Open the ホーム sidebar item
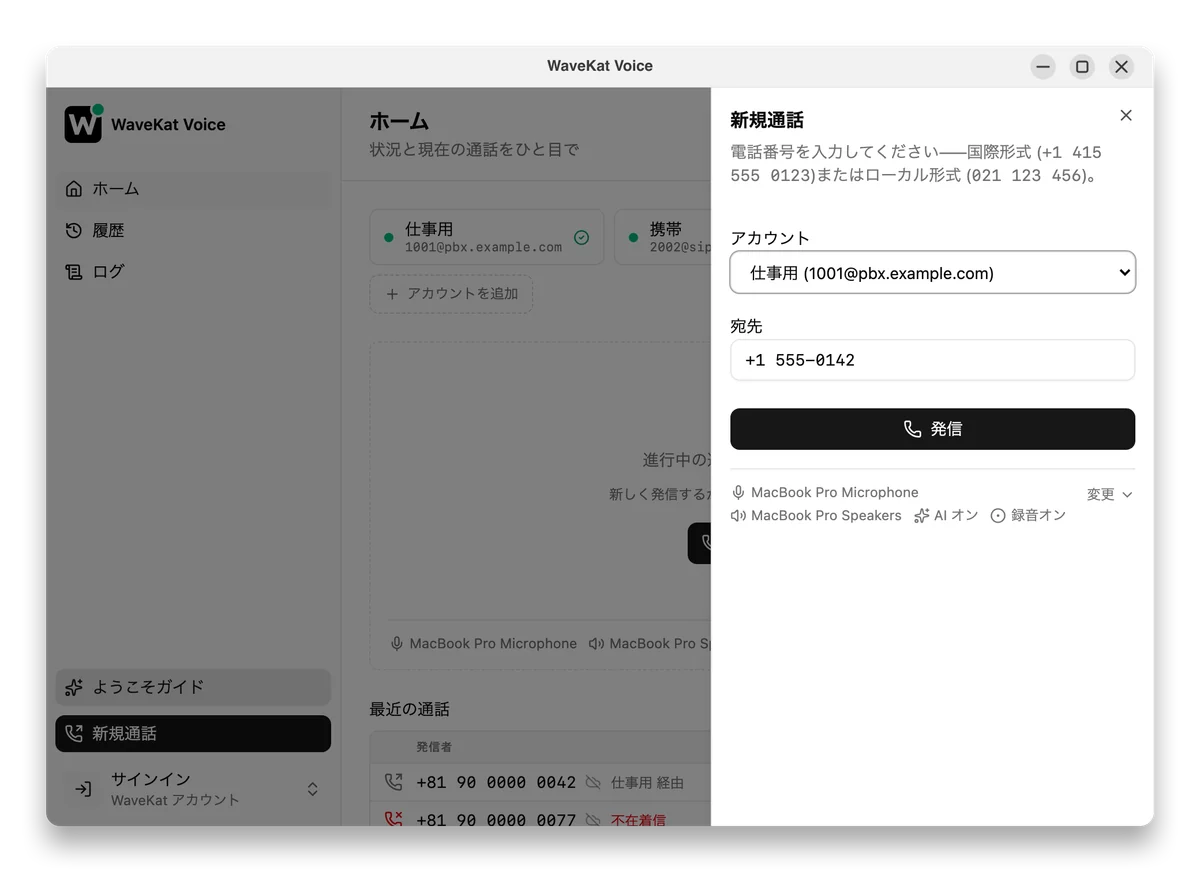 point(193,189)
